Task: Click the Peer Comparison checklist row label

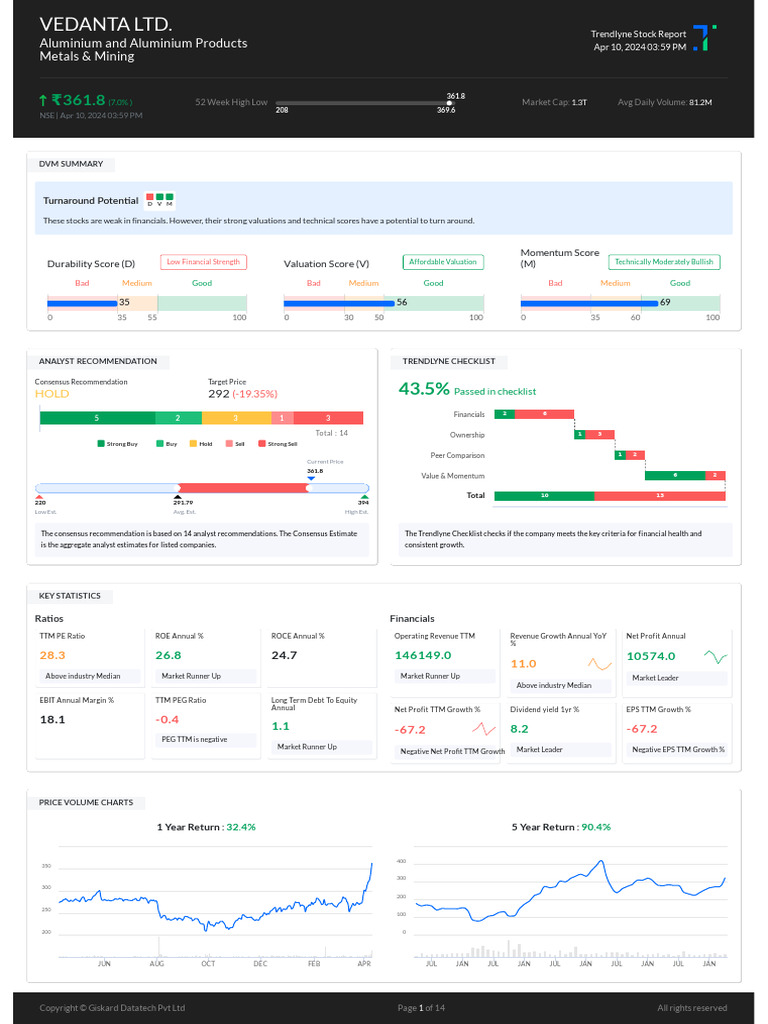Action: (x=457, y=455)
